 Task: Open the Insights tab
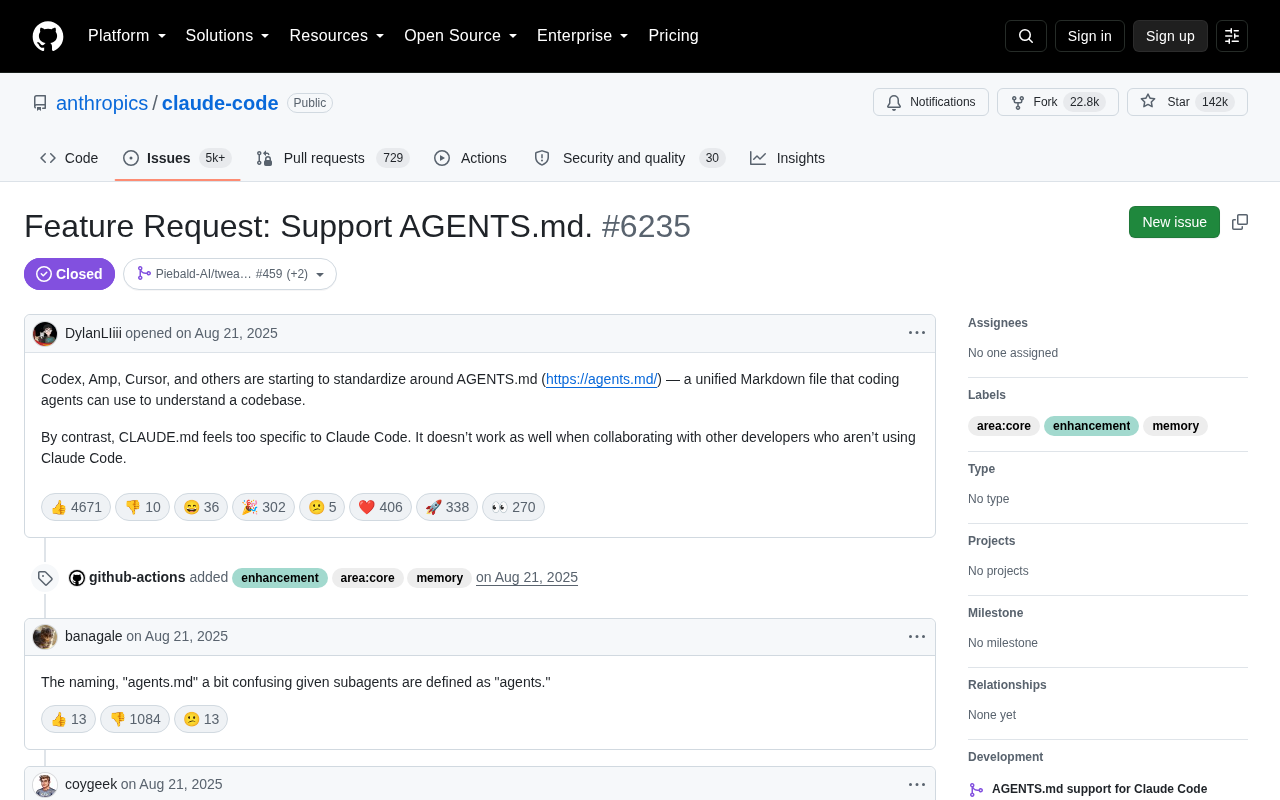(788, 158)
